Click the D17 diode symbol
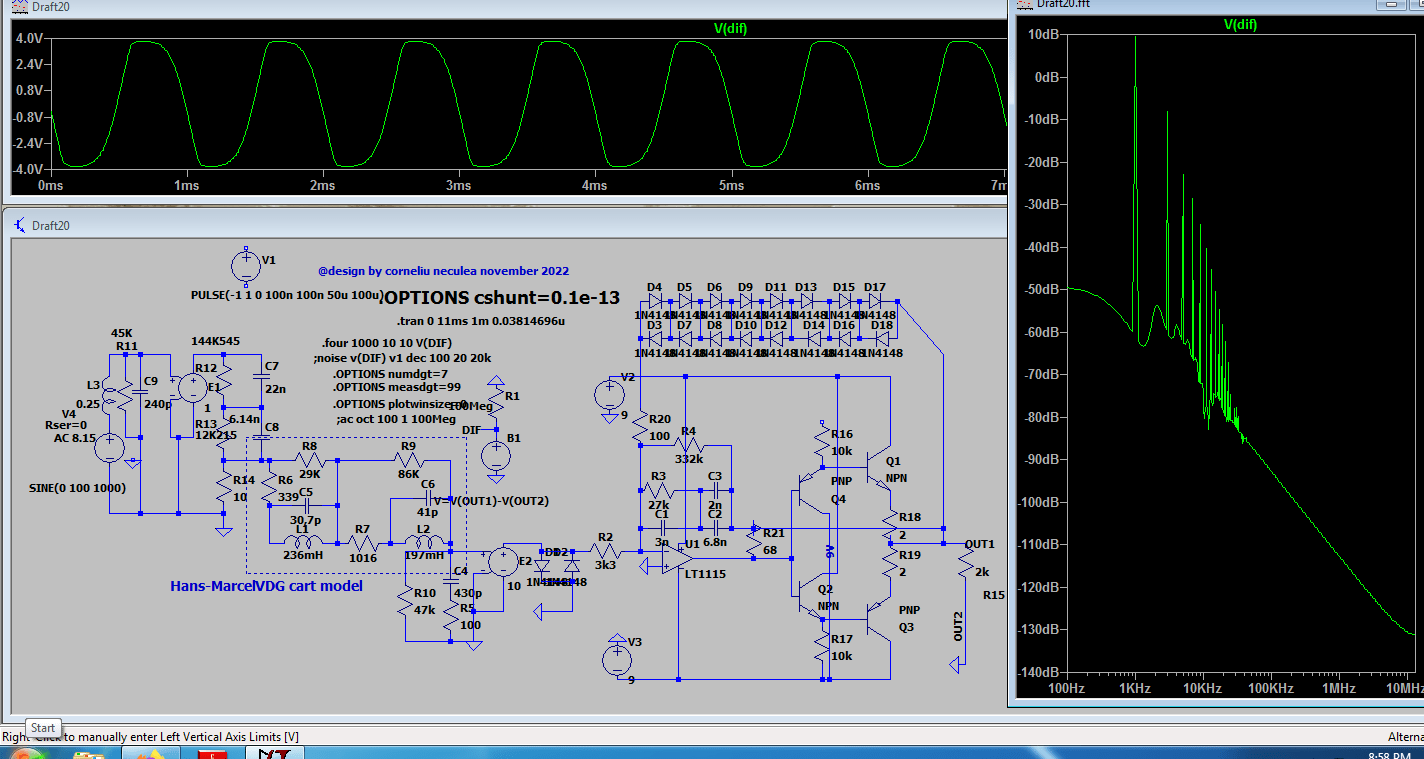Viewport: 1424px width, 759px height. coord(874,300)
